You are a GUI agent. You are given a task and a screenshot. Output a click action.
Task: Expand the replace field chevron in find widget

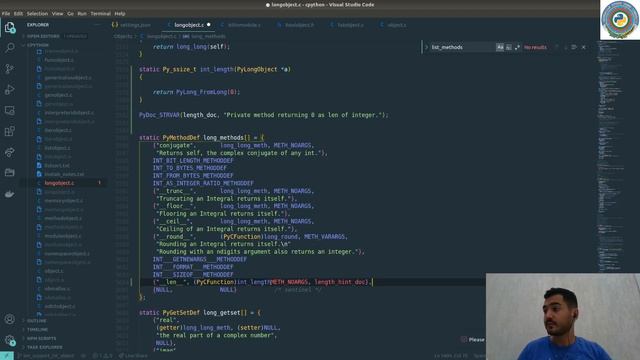(x=426, y=47)
